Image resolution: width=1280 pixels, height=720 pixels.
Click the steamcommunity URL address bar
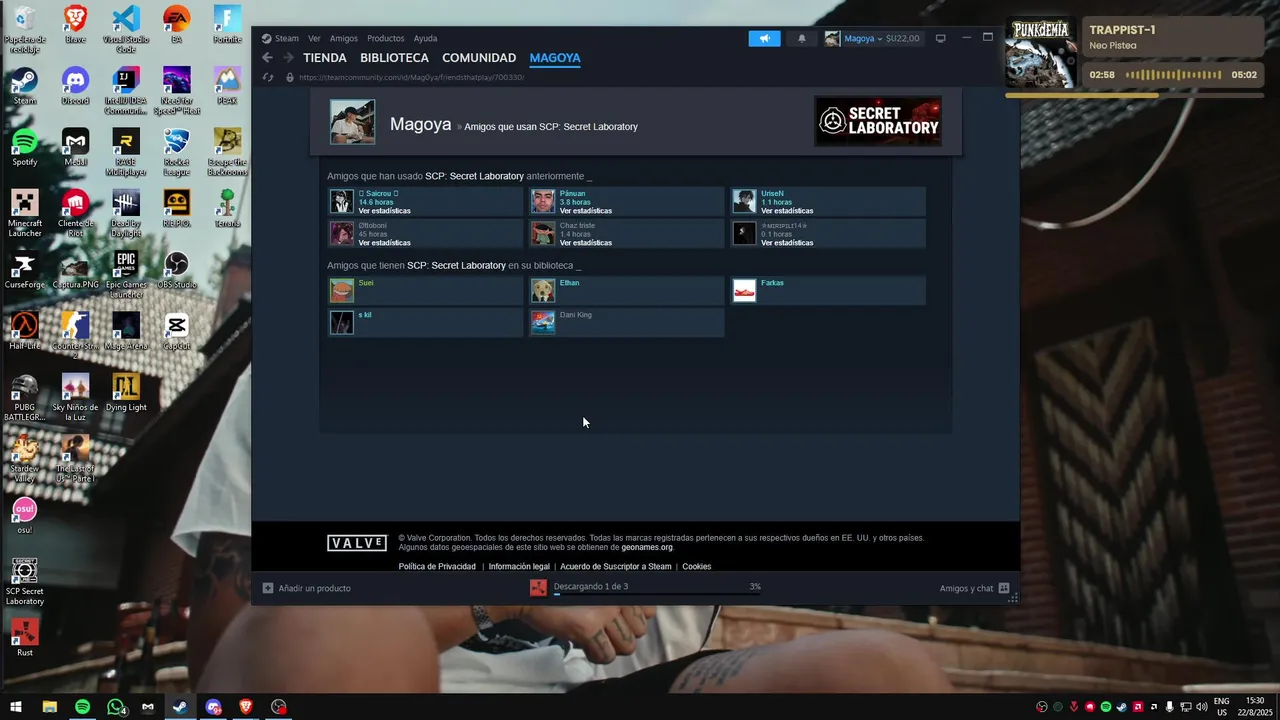(411, 77)
